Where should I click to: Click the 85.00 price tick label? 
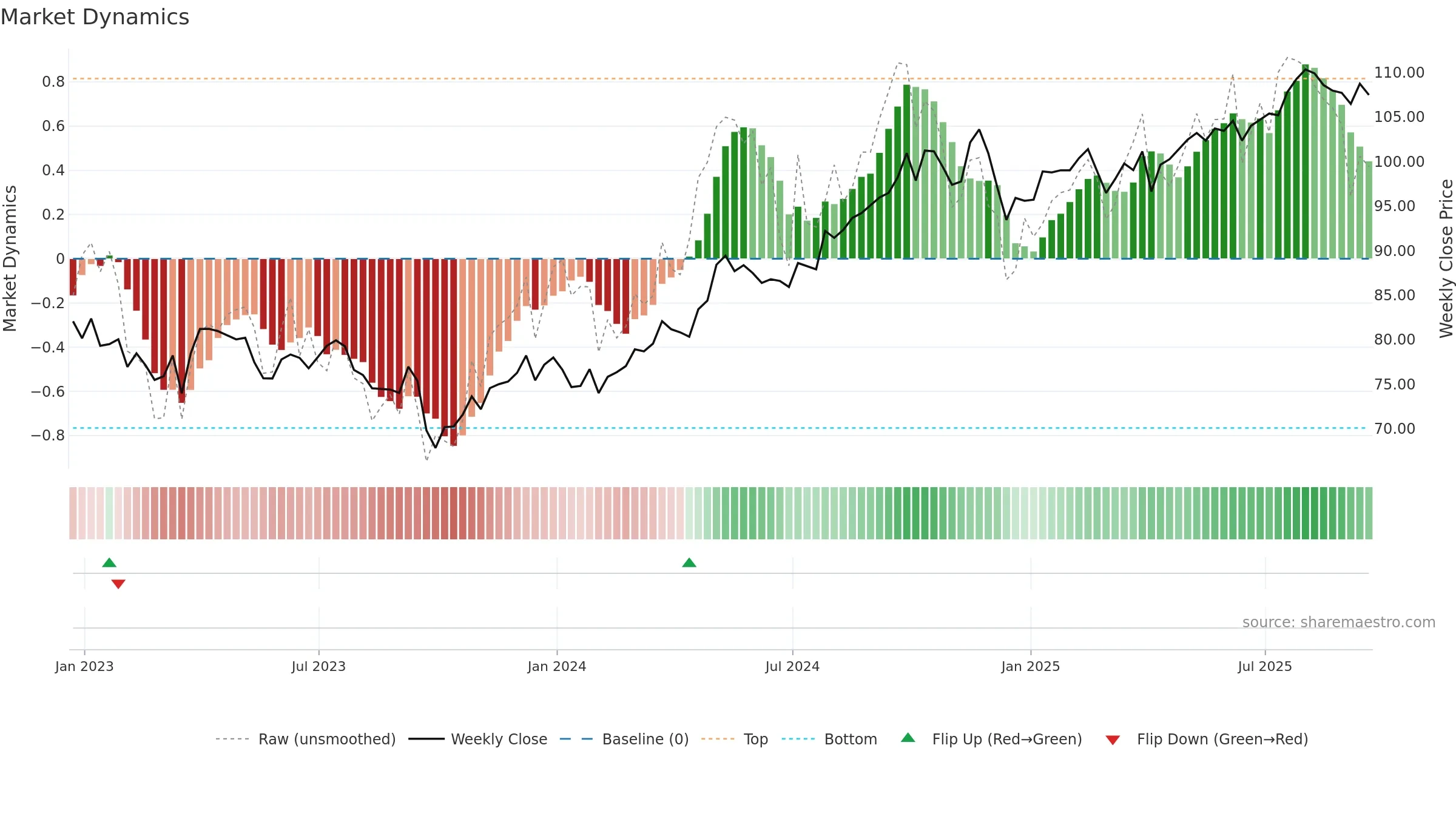pos(1395,295)
